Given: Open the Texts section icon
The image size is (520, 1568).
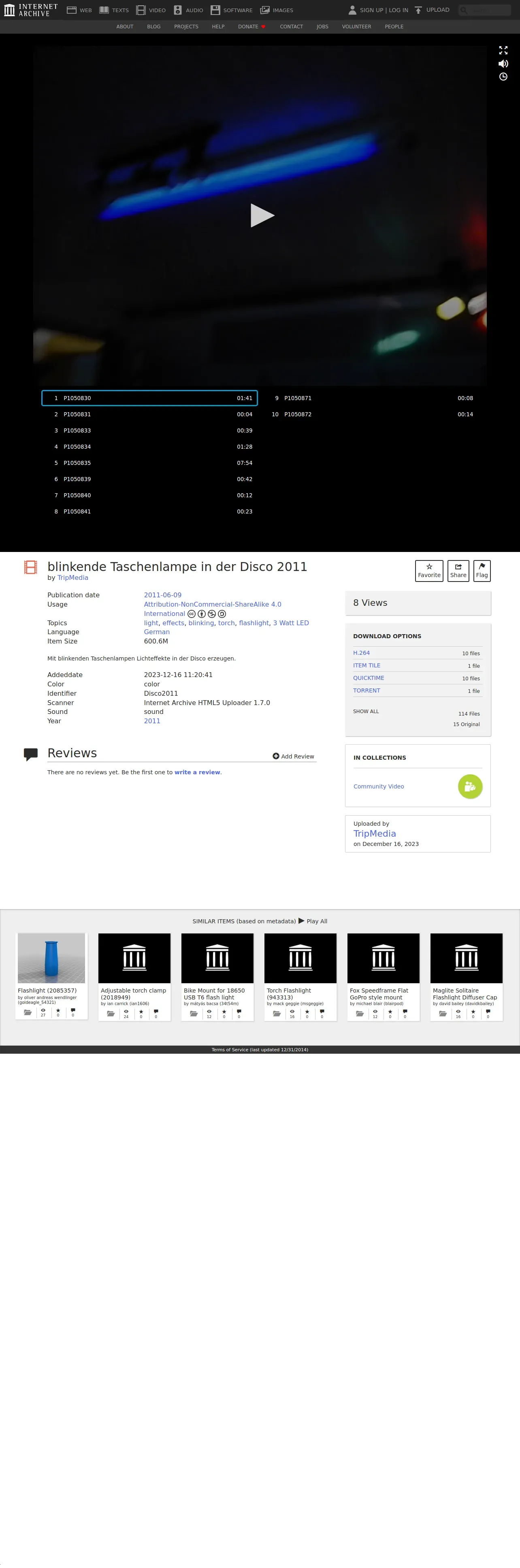Looking at the screenshot, I should click(x=104, y=11).
